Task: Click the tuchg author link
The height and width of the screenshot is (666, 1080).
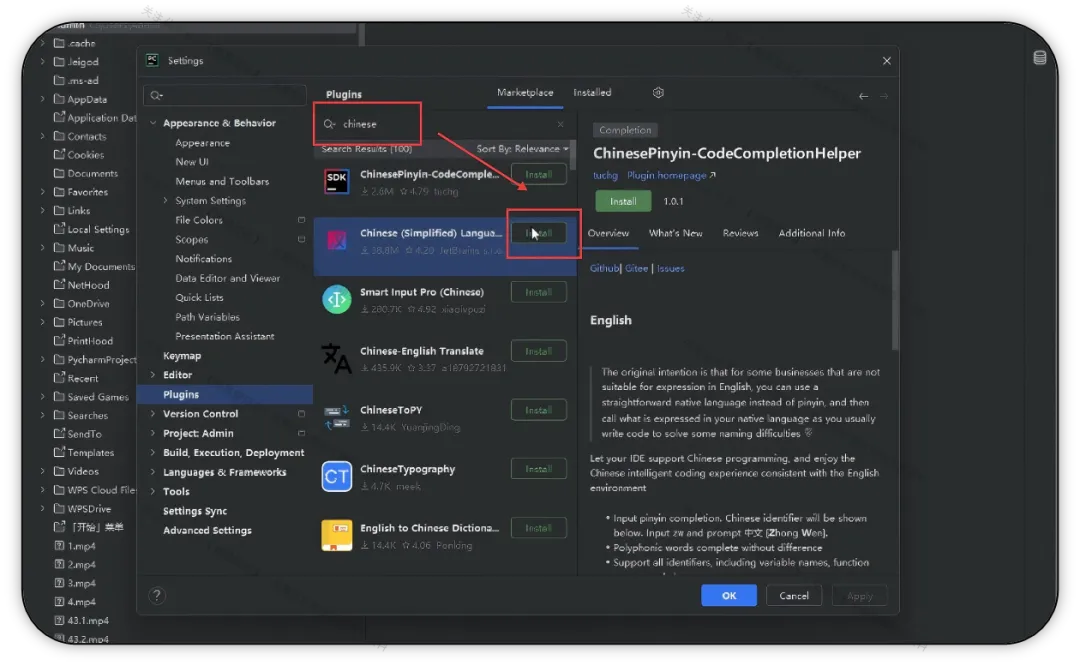Action: 605,176
